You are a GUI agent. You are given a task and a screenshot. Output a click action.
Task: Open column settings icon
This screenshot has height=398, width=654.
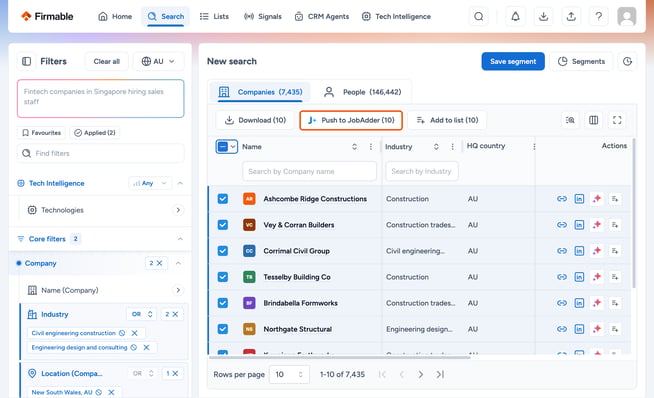[x=594, y=120]
